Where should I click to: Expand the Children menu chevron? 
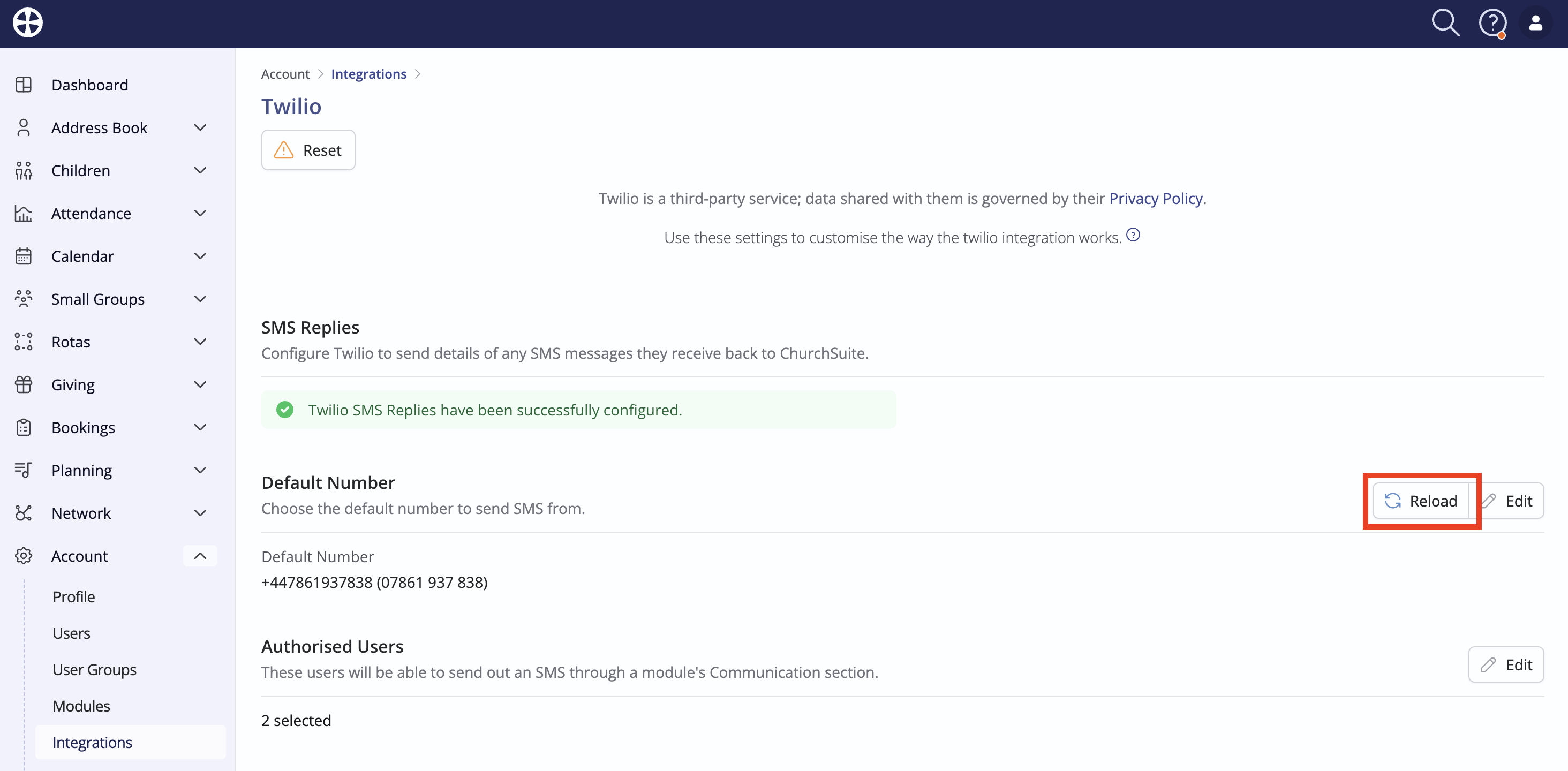[x=200, y=170]
